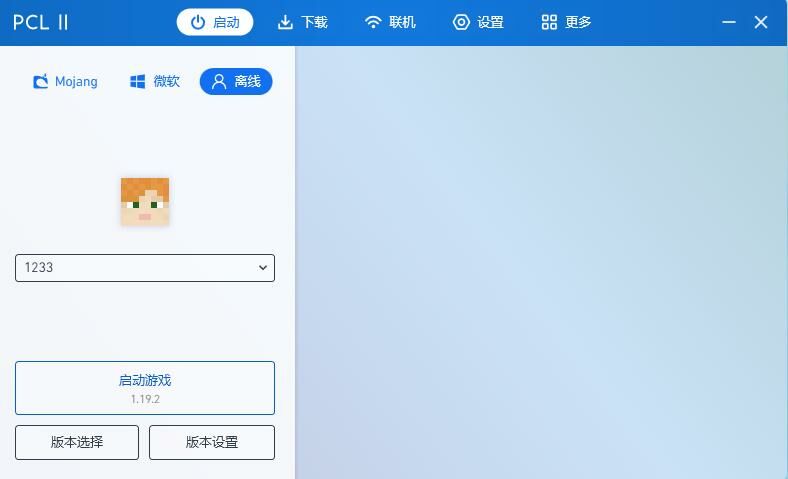Viewport: 788px width, 479px height.
Task: Click the Windows logo icon
Action: (137, 81)
